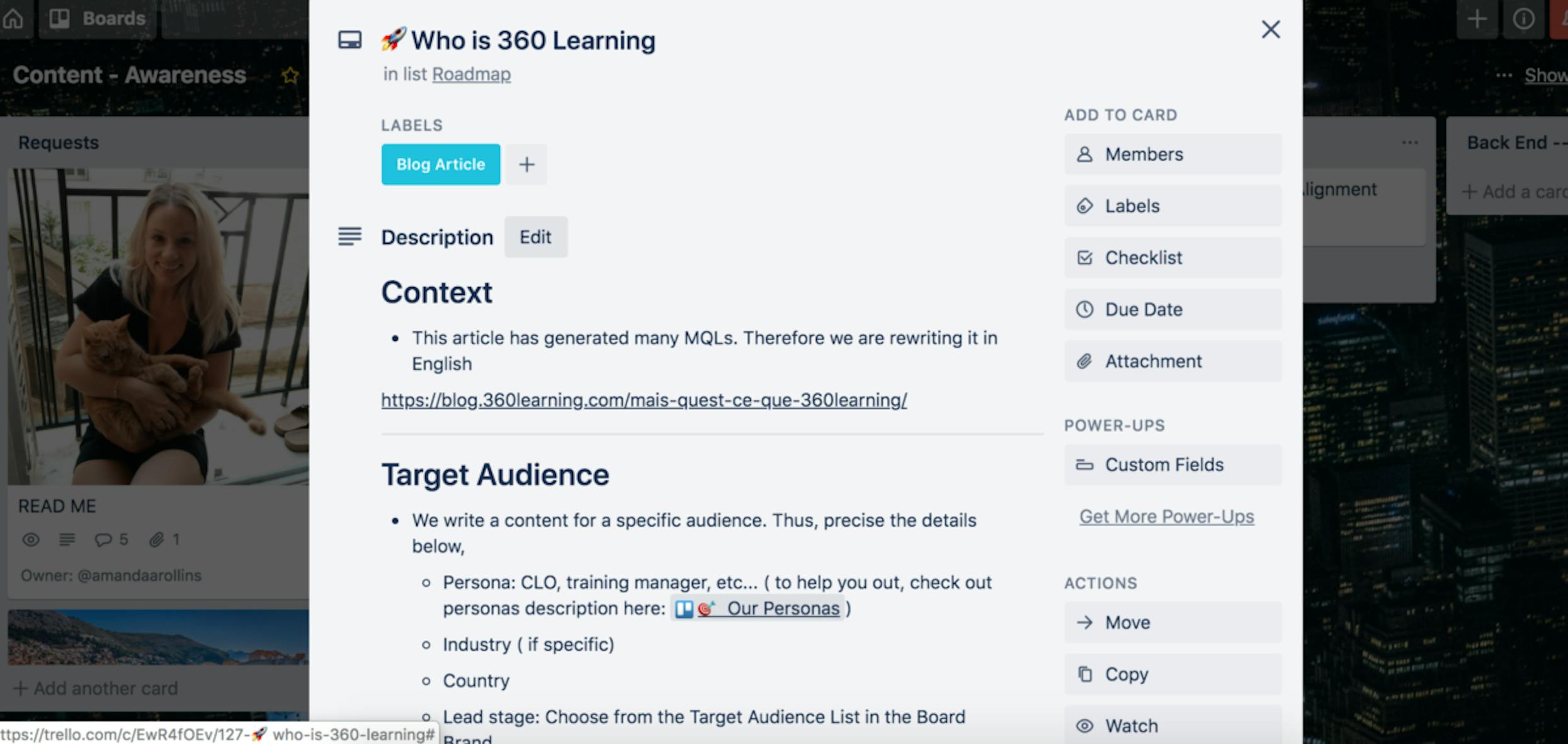Star the Content - Awareness board
The width and height of the screenshot is (1568, 744).
pos(290,75)
